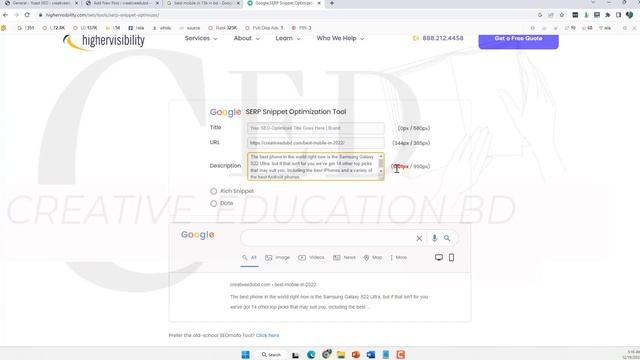Expand the About menu
Viewport: 640px width, 360px height.
[x=247, y=38]
